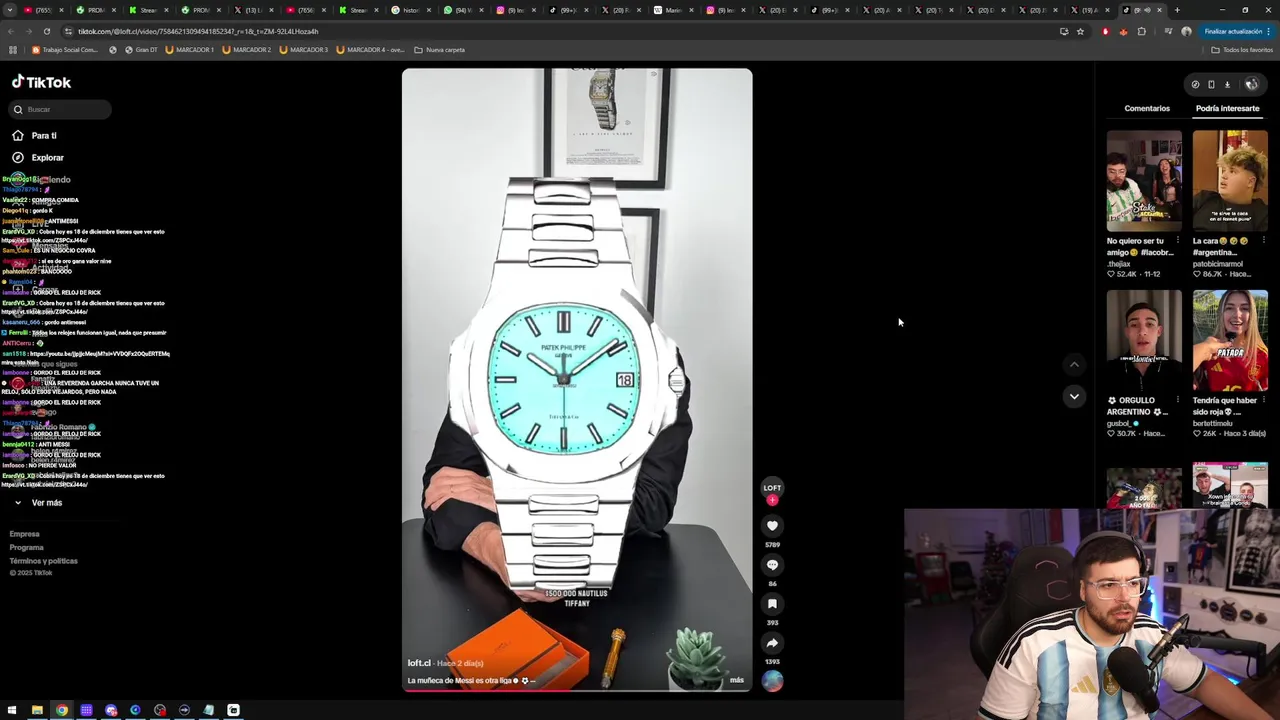Image resolution: width=1280 pixels, height=720 pixels.
Task: Open comments with the speech bubble icon
Action: tap(772, 564)
